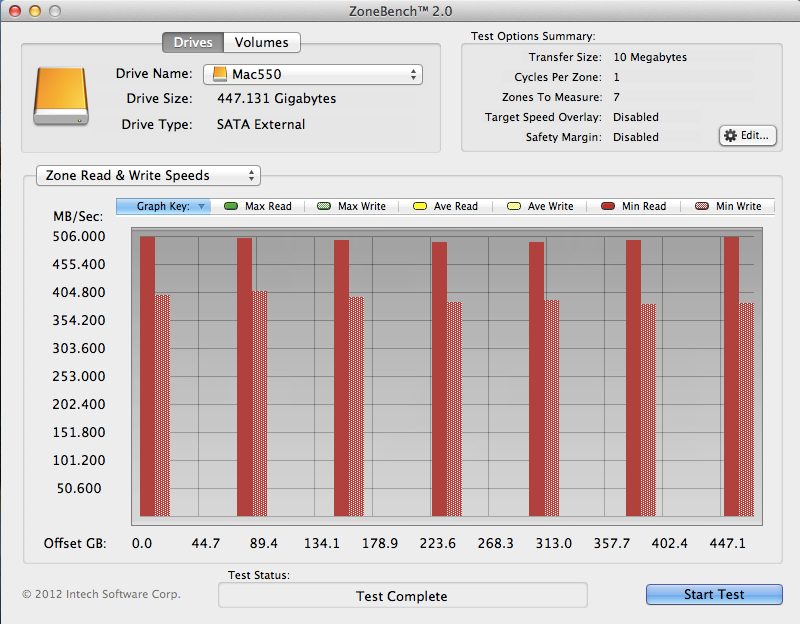Expand Zone Read & Write Speeds menu

148,176
